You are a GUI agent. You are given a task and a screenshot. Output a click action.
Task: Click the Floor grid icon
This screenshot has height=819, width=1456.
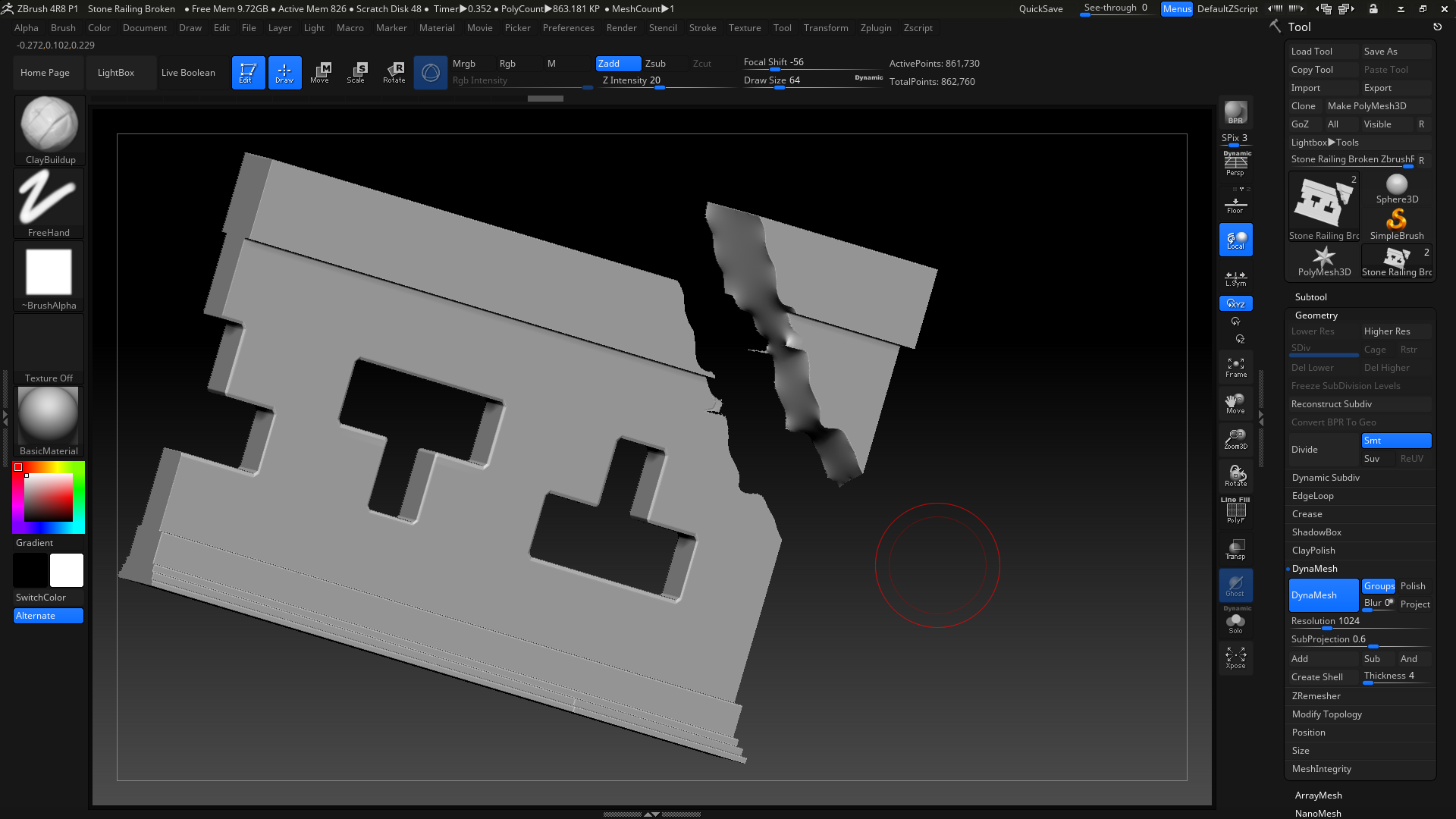coord(1235,206)
